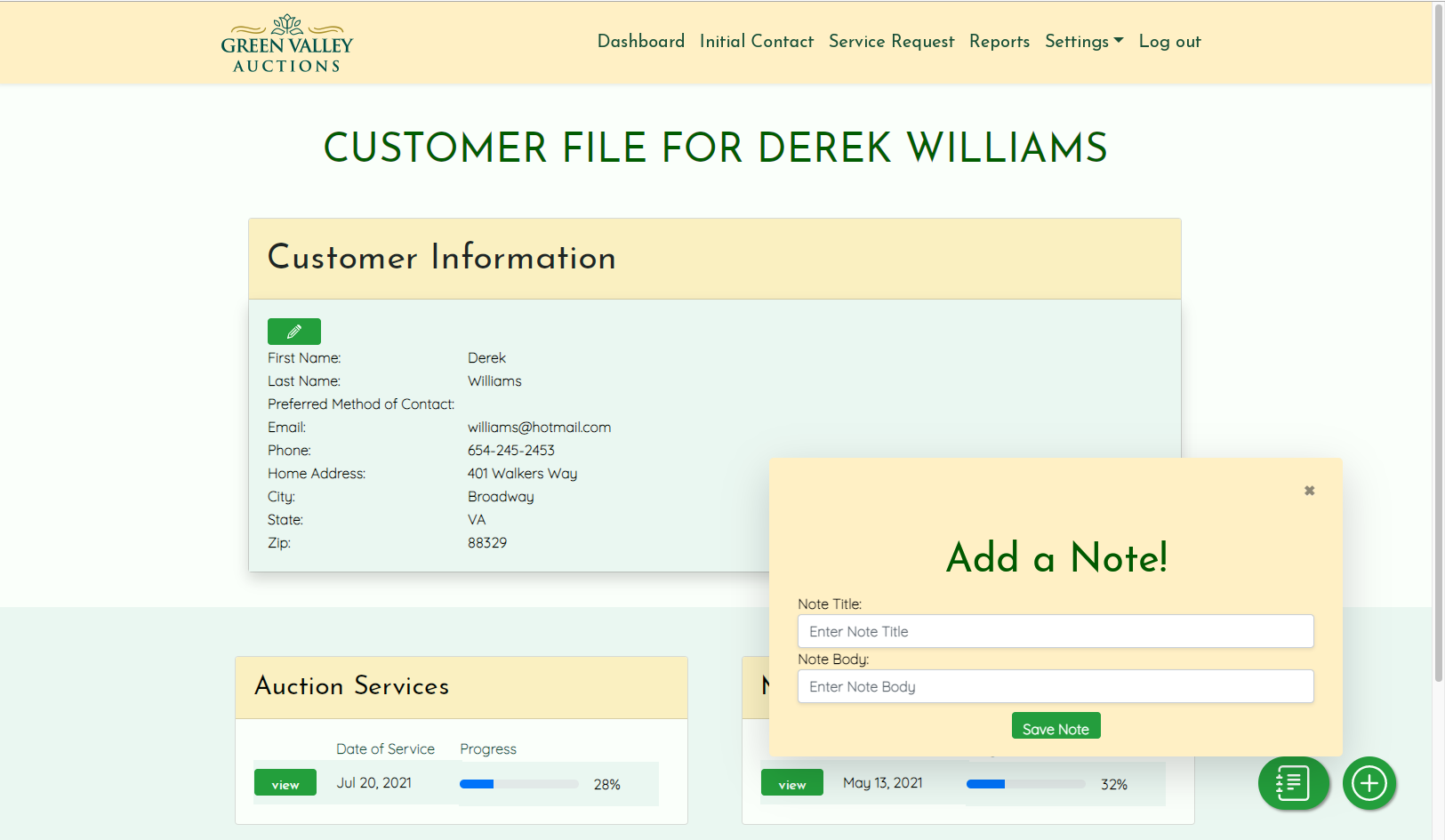Viewport: 1445px width, 840px height.
Task: Close the Add a Note popup
Action: (1309, 491)
